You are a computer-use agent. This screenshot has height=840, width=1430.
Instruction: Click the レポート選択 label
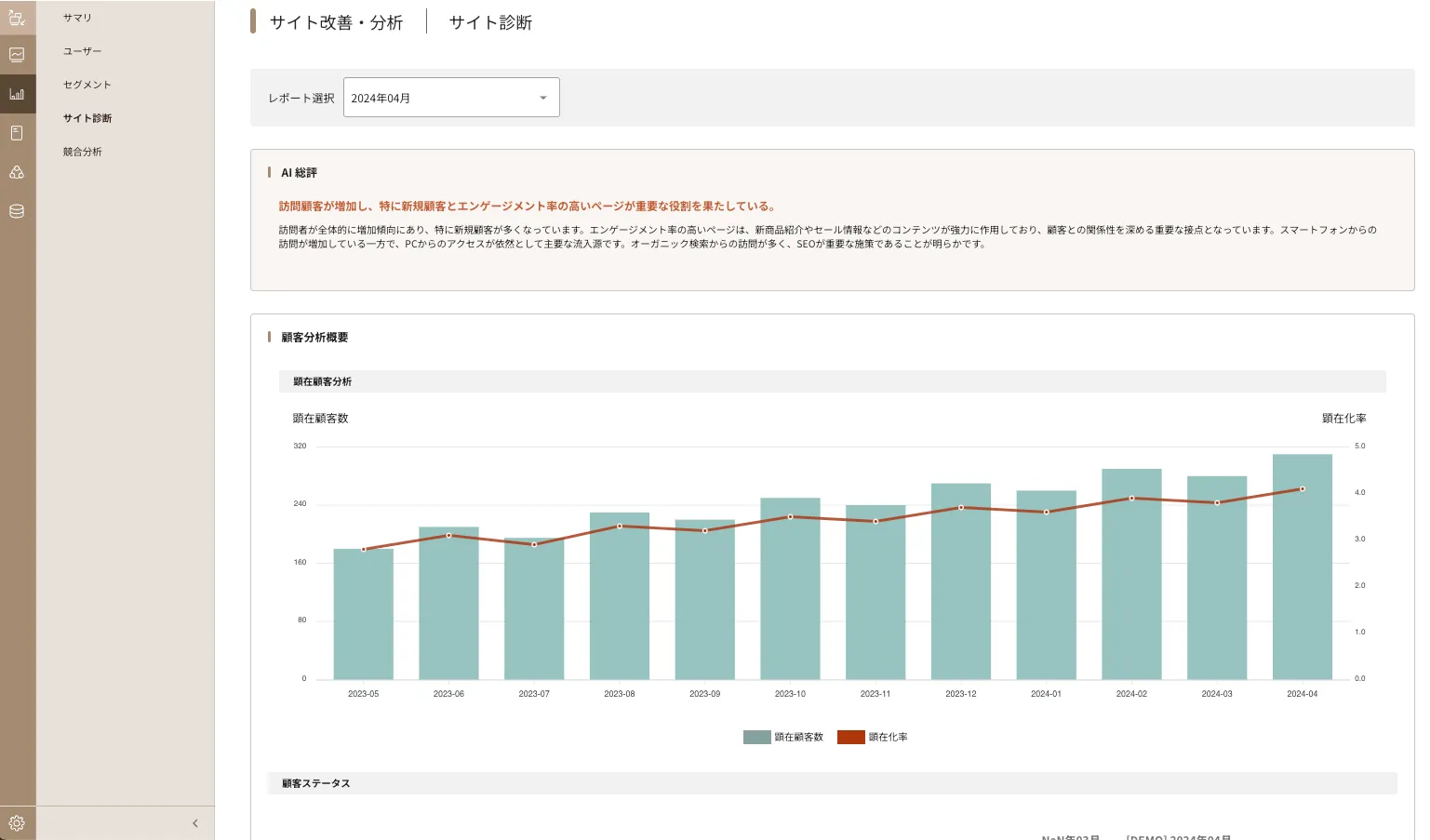coord(301,98)
